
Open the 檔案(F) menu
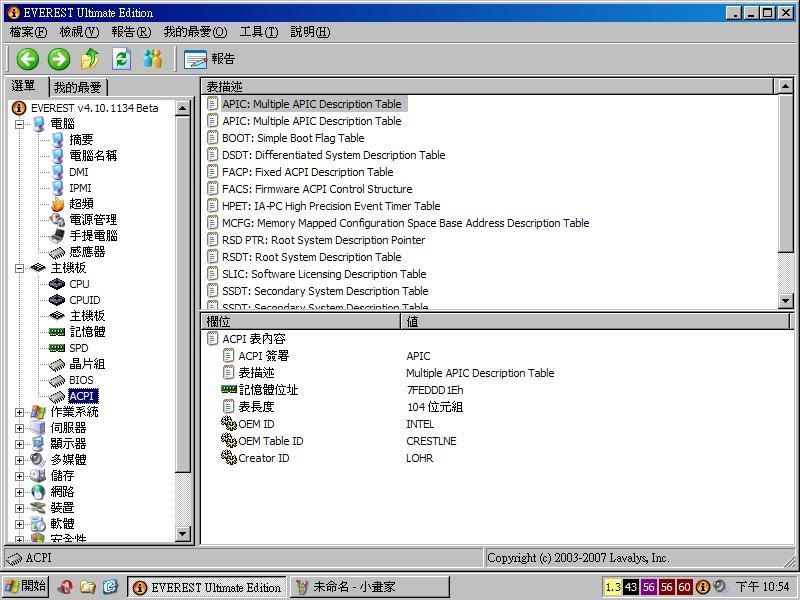click(28, 32)
